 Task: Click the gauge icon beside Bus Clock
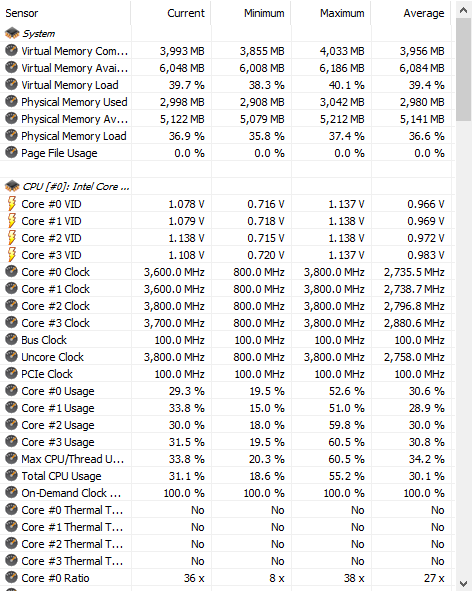[12, 340]
